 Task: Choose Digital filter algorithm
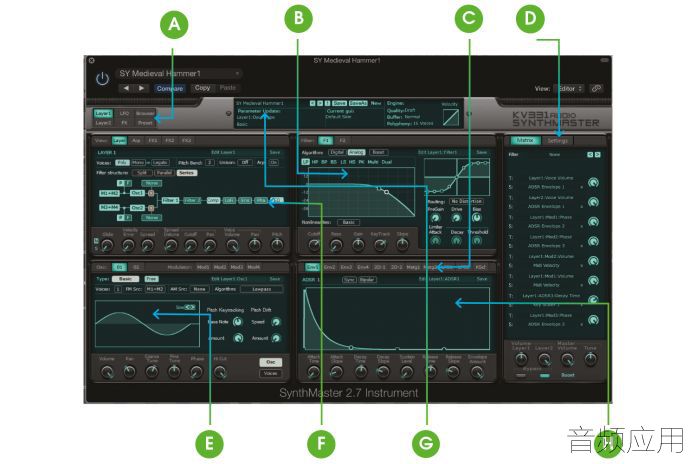(x=337, y=152)
